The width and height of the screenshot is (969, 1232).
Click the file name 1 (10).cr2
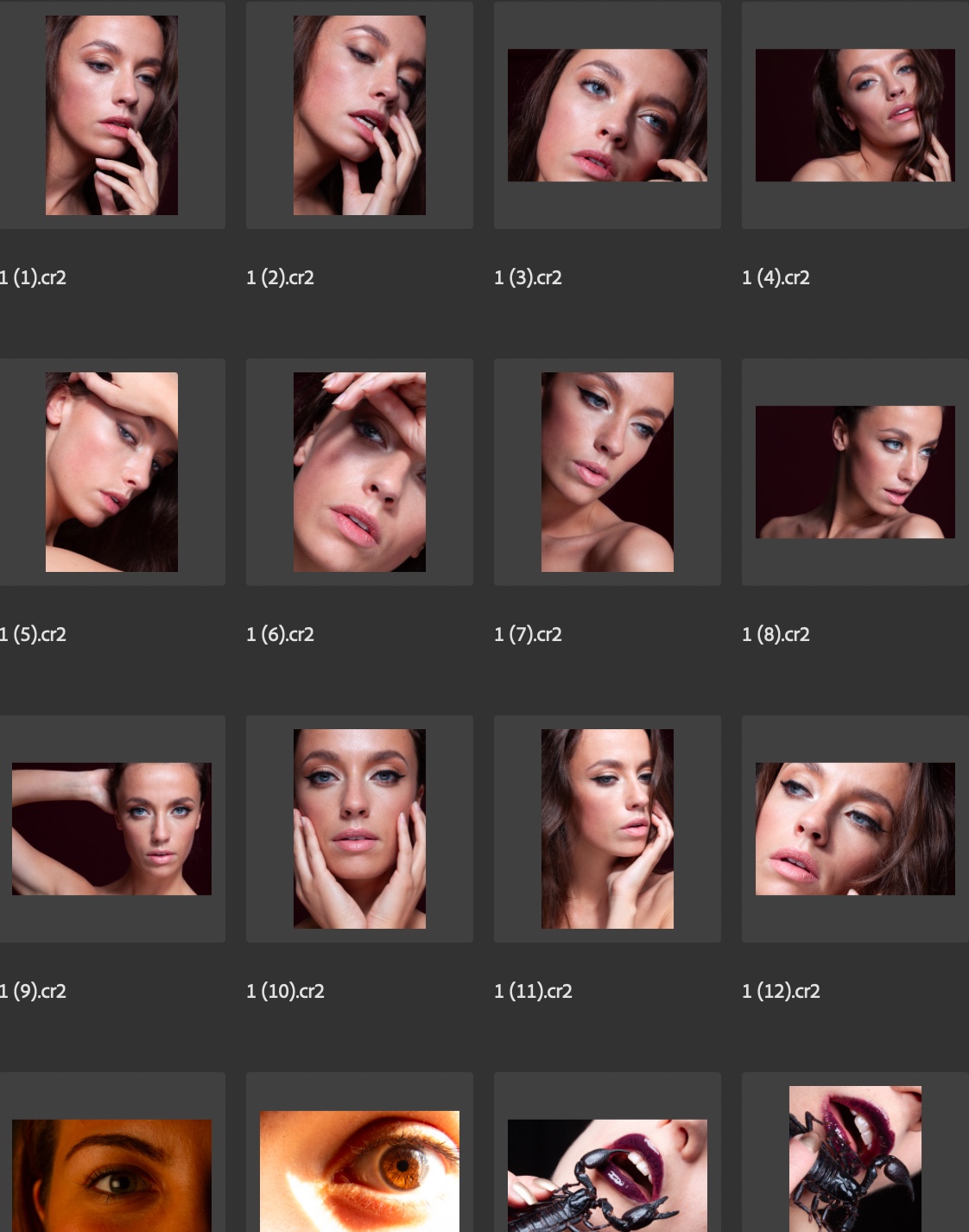(285, 991)
